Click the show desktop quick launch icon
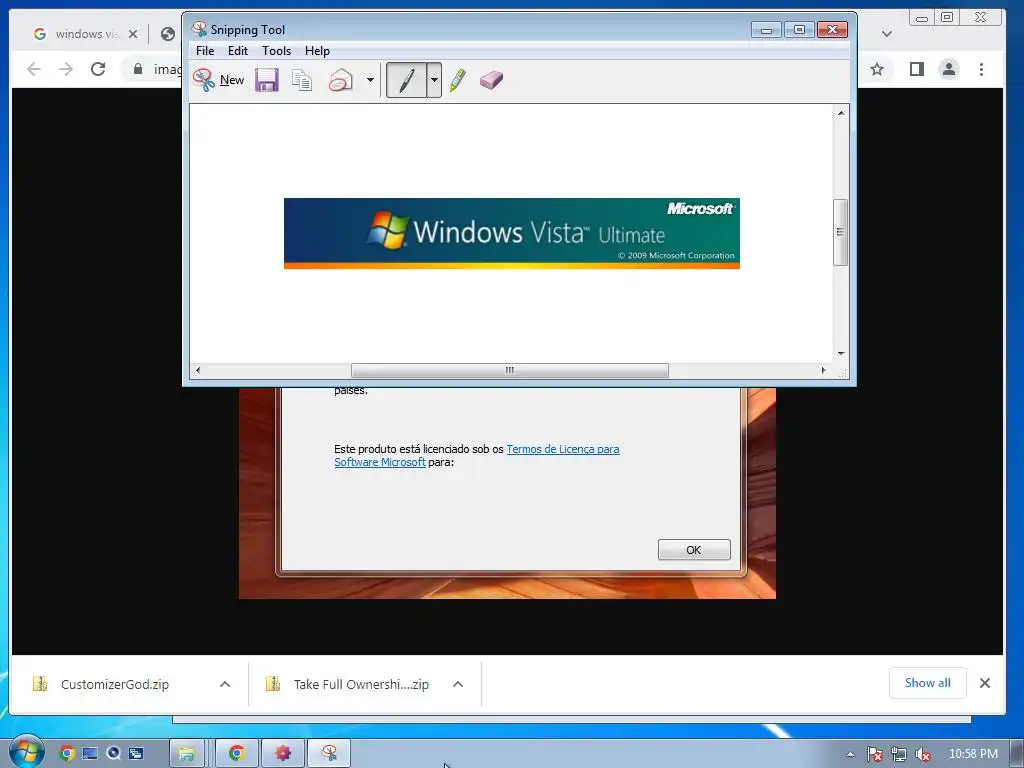Viewport: 1024px width, 768px height. click(90, 754)
